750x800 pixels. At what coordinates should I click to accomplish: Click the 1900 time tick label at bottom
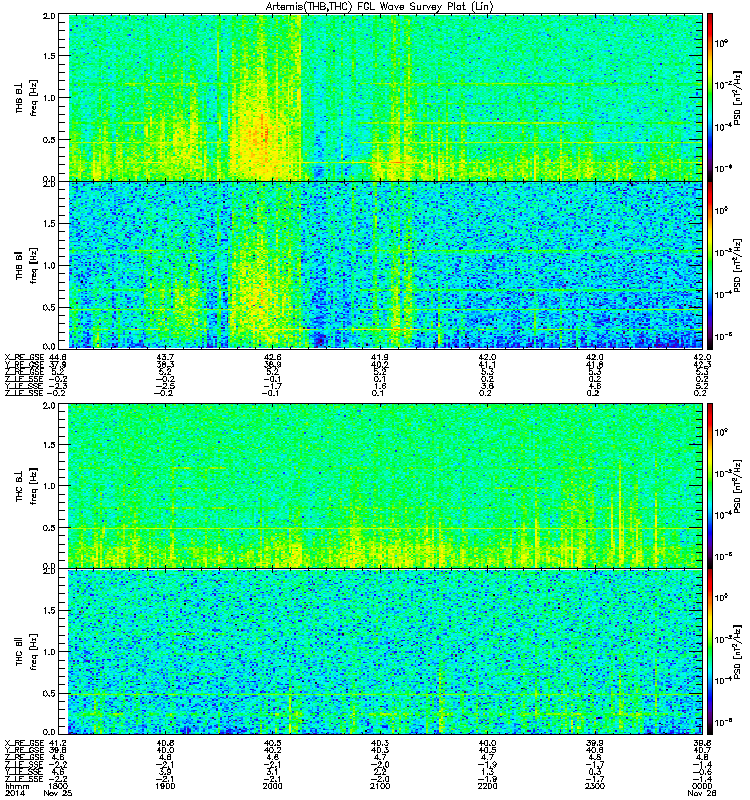[165, 786]
